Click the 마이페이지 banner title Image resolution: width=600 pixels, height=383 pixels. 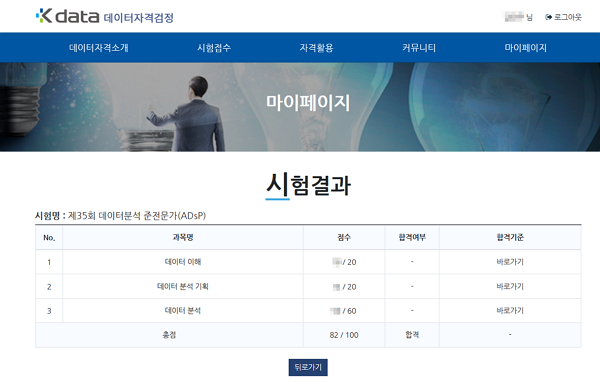click(x=308, y=103)
